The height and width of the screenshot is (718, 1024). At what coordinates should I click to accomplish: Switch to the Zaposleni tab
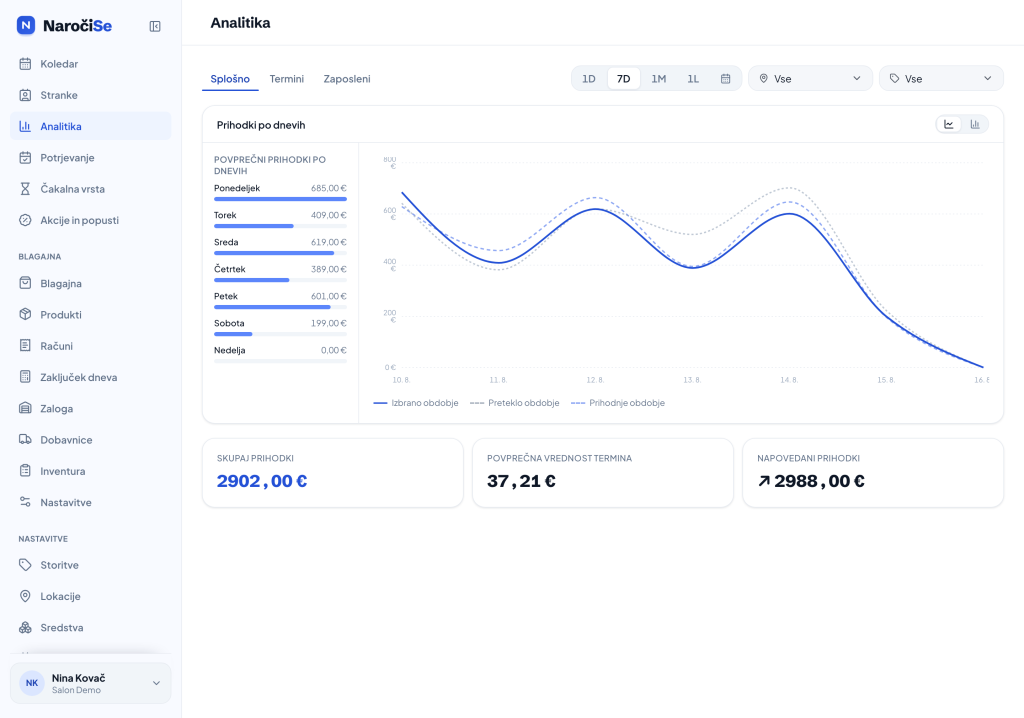pyautogui.click(x=347, y=79)
